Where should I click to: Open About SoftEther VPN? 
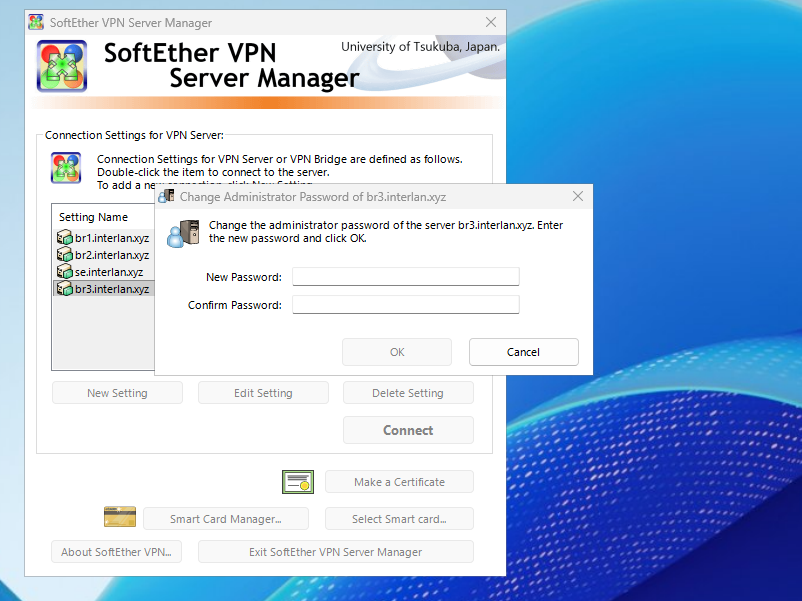116,552
